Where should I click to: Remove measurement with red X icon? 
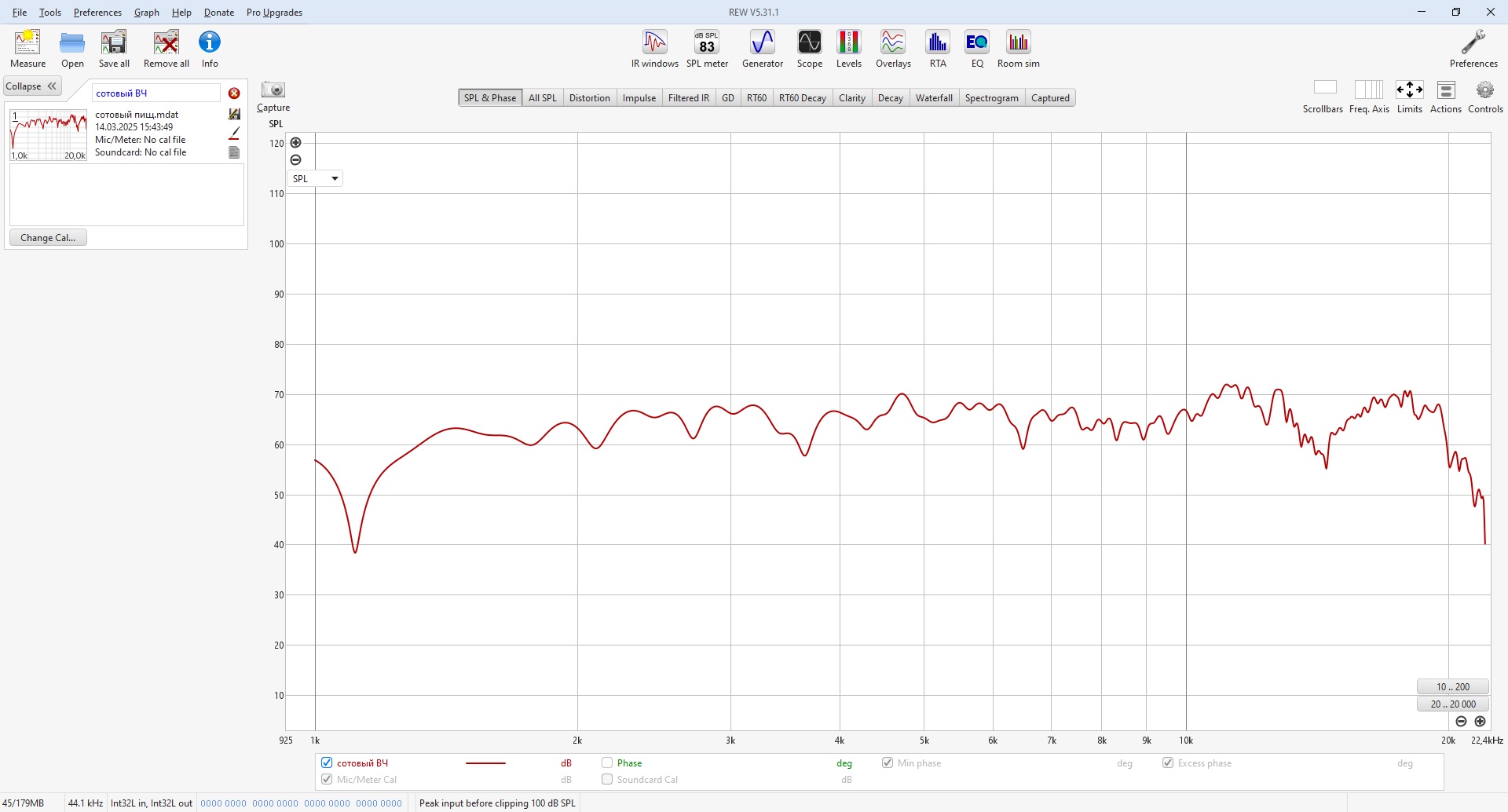(x=234, y=93)
